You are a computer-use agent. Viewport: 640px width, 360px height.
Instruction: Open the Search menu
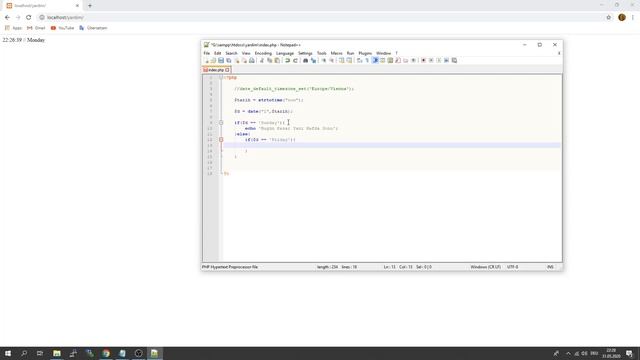[231, 53]
